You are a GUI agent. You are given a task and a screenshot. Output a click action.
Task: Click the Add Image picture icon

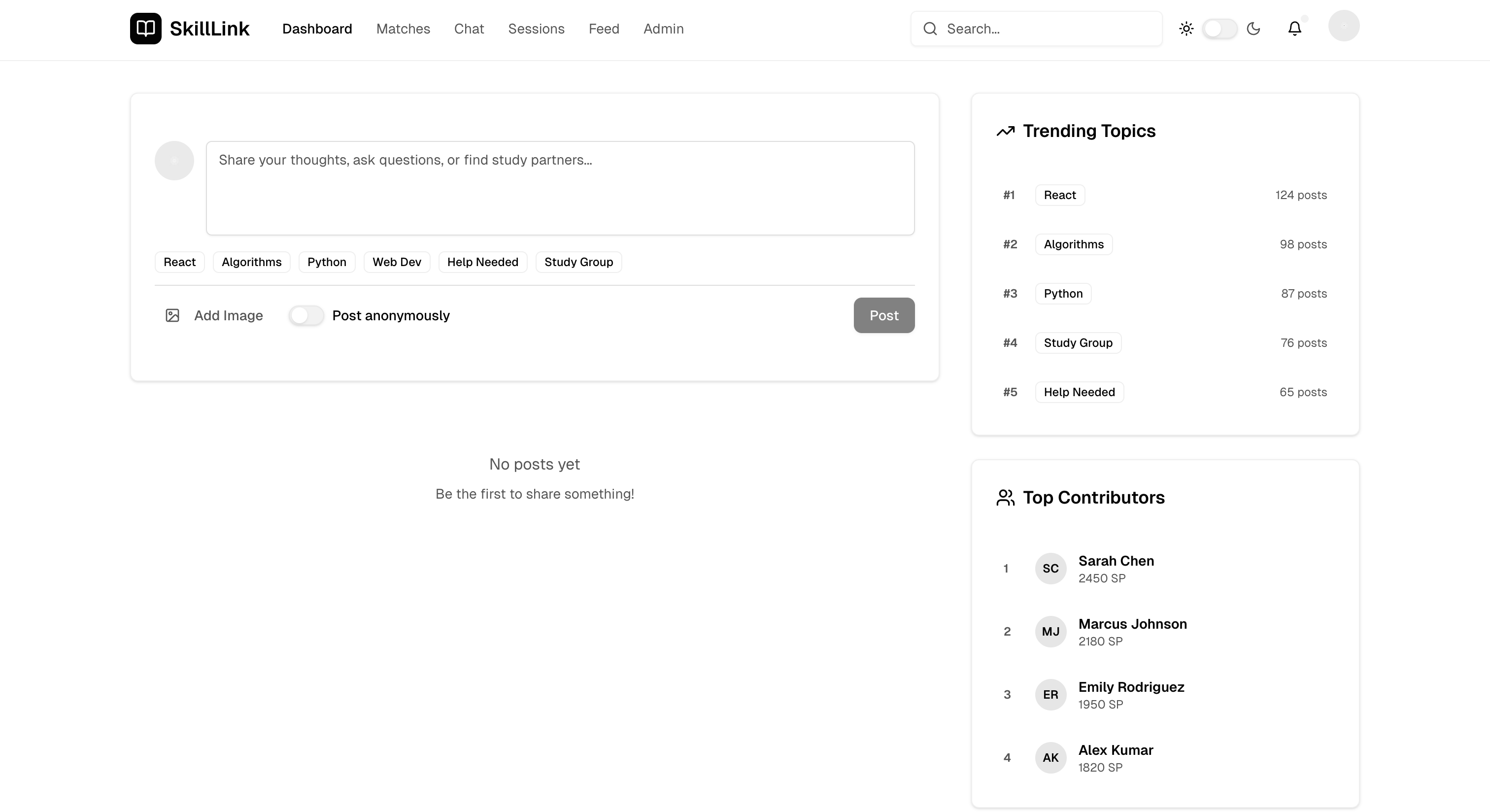point(172,315)
